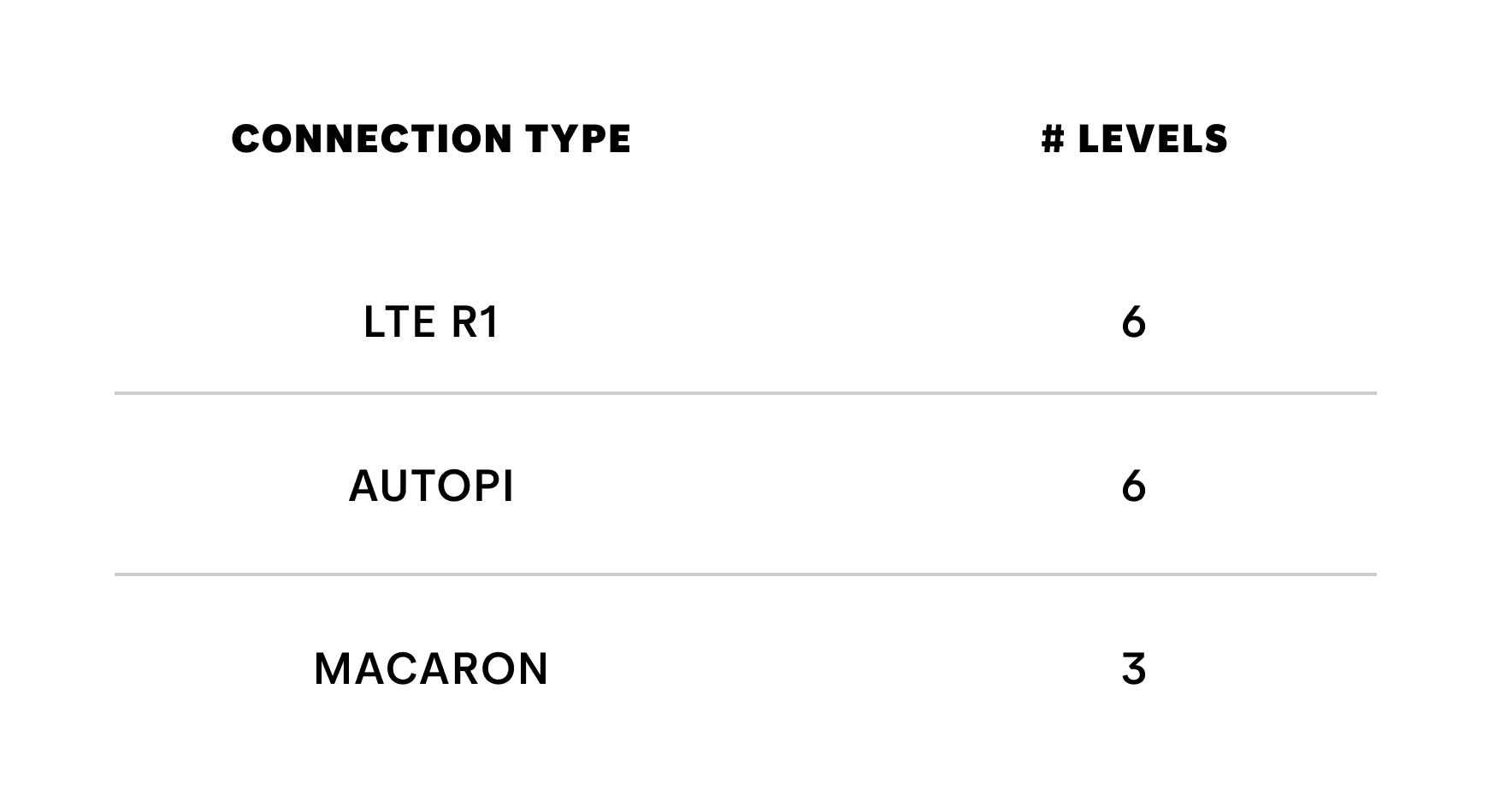The width and height of the screenshot is (1512, 795).
Task: Click the # LEVELS column header
Action: click(1134, 139)
